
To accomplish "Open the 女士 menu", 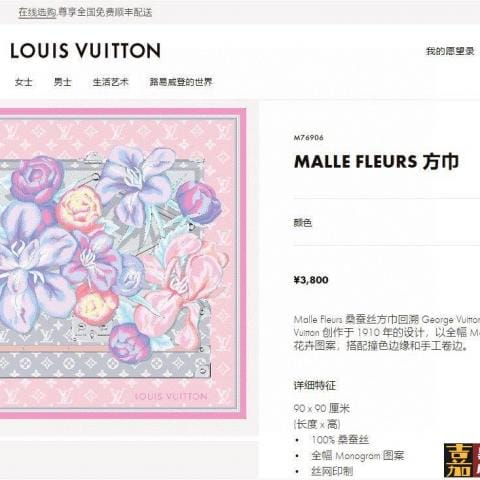I will [24, 82].
